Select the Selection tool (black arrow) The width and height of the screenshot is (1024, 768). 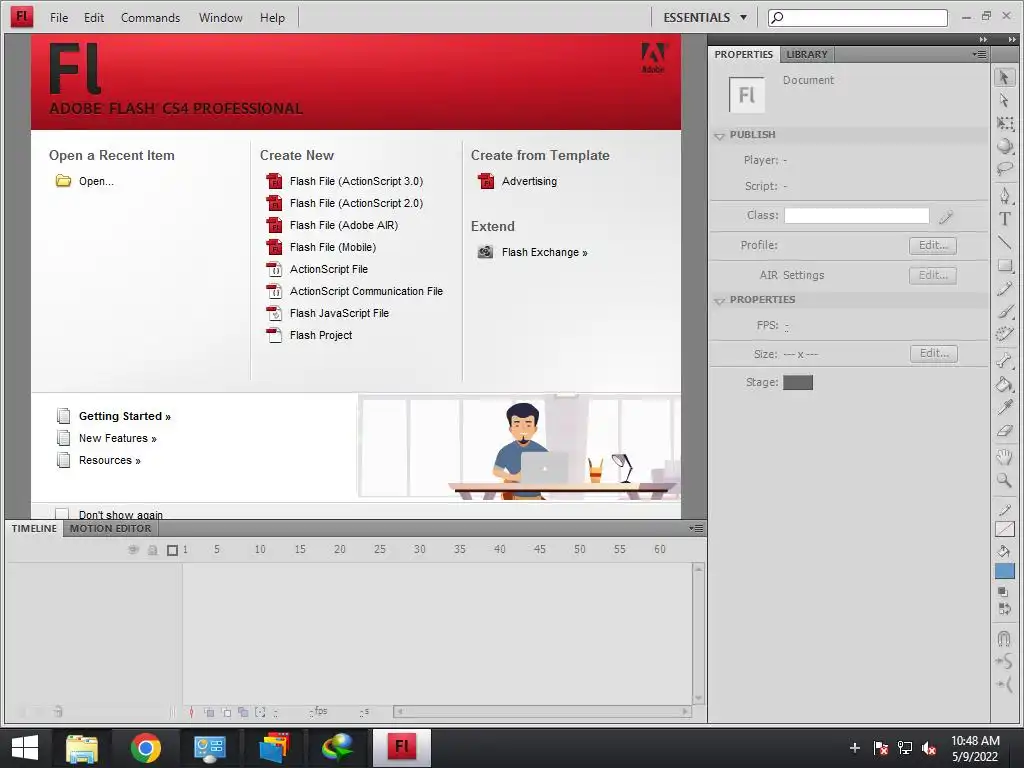pos(1004,77)
